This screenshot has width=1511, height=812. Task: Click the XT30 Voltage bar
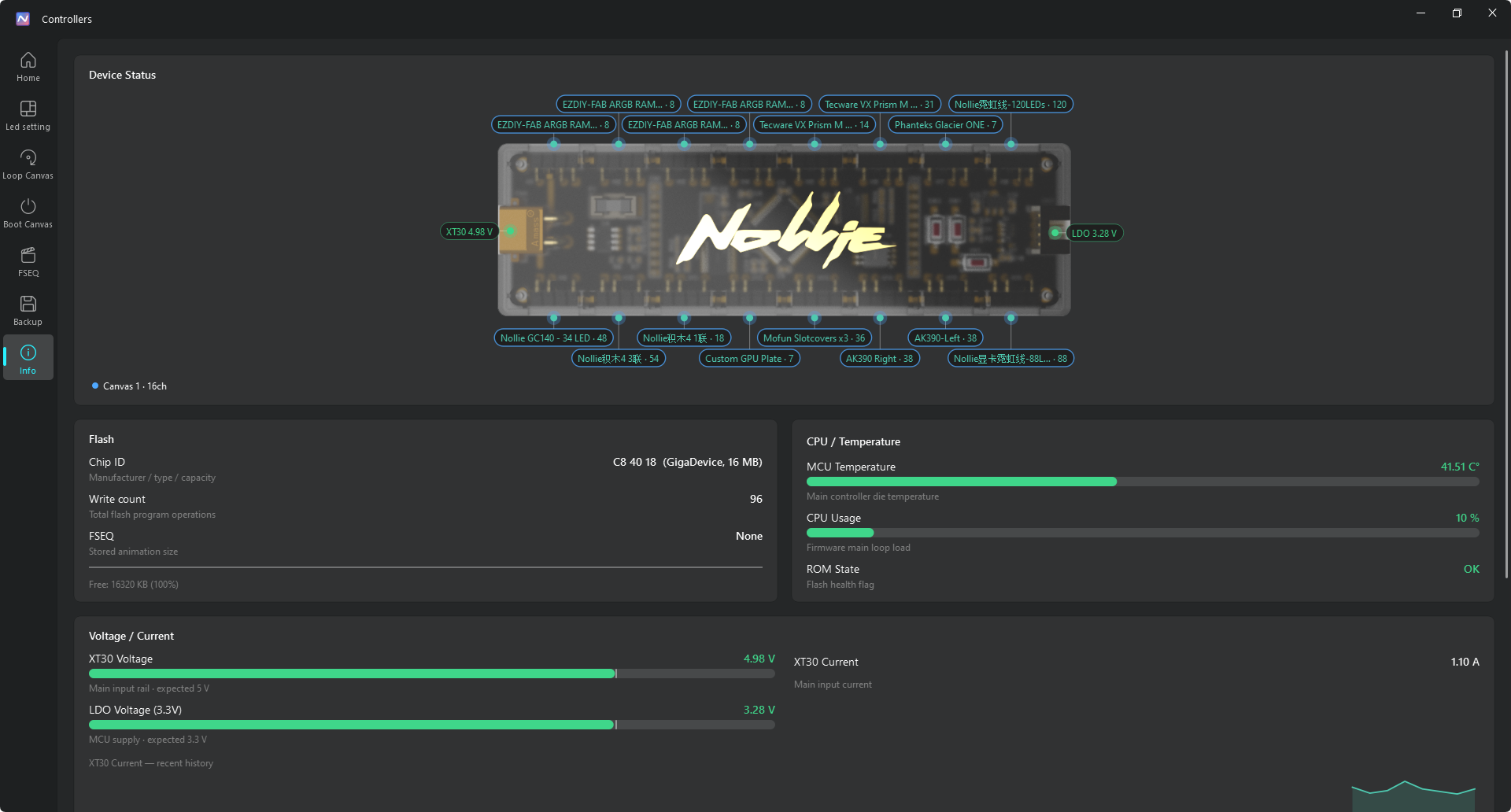[x=432, y=674]
